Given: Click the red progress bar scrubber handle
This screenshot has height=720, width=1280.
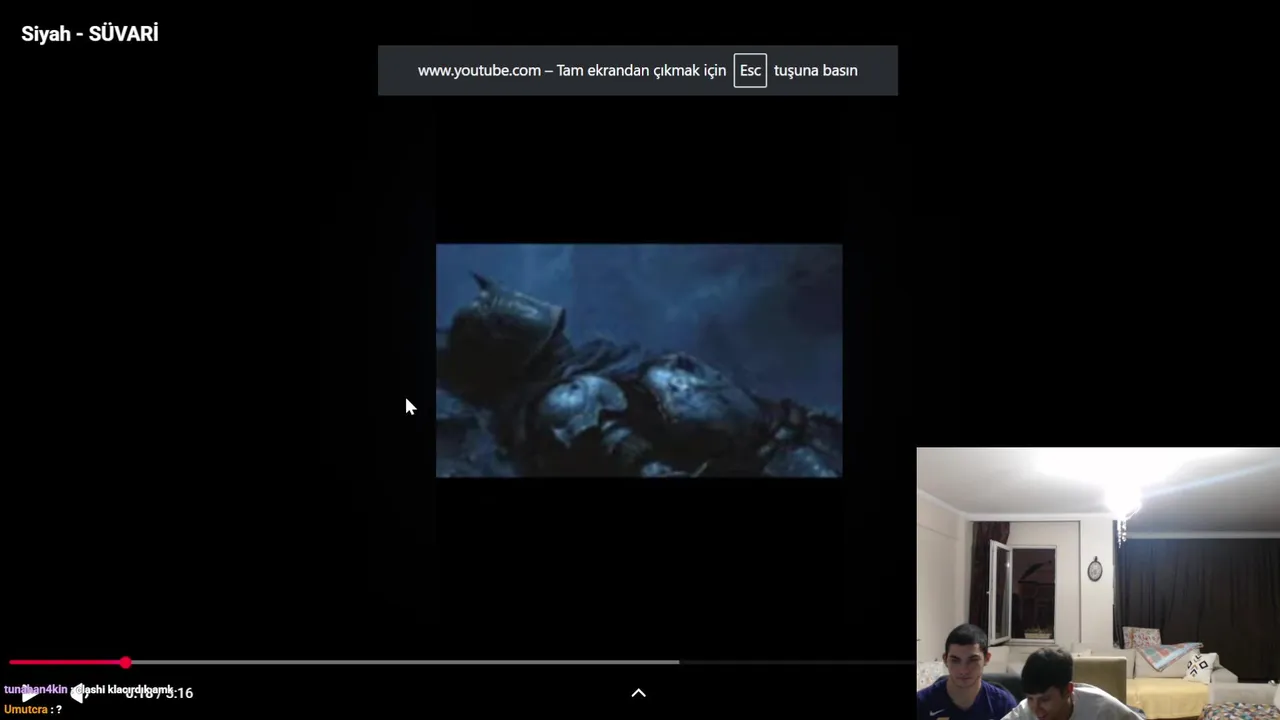Looking at the screenshot, I should tap(125, 662).
